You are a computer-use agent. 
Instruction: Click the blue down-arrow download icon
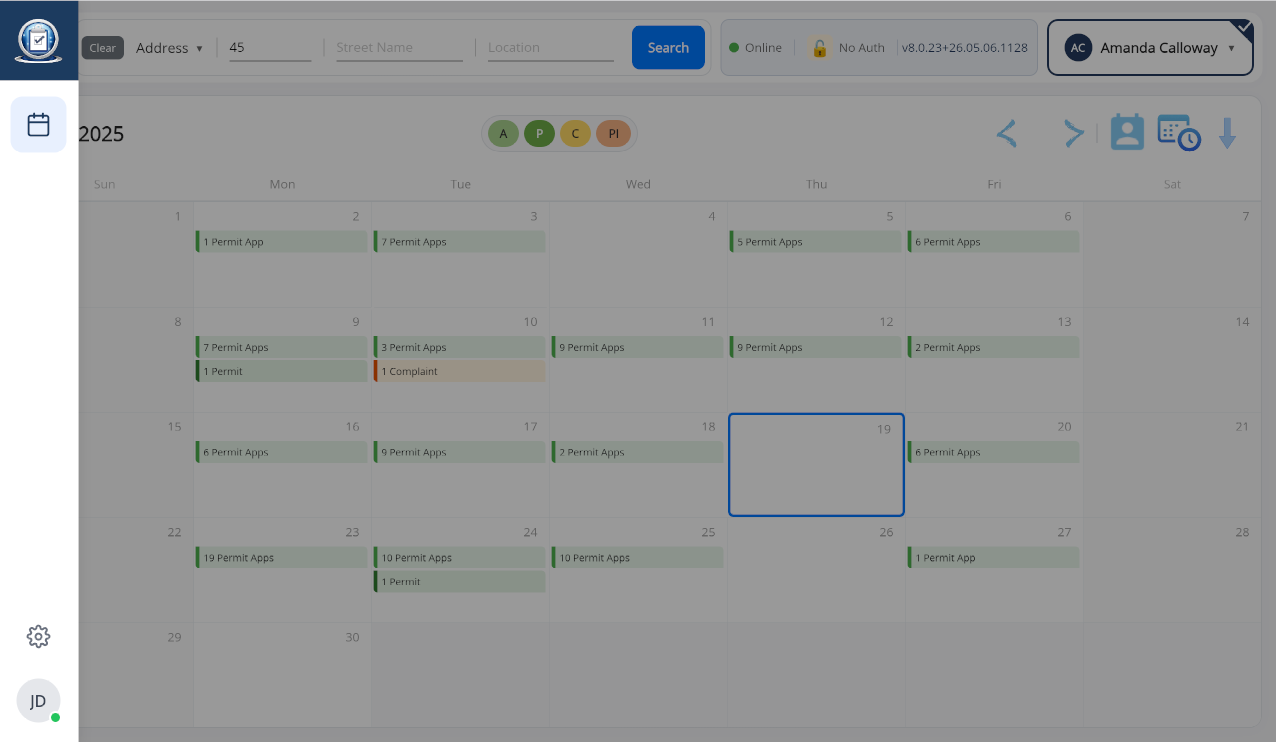pos(1228,134)
